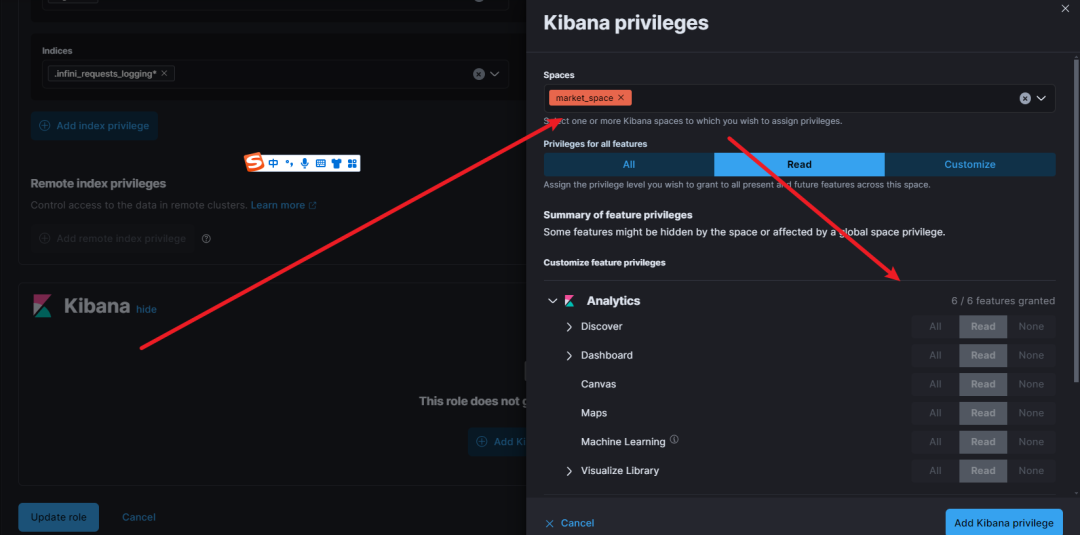Collapse the Analytics feature group

(552, 301)
